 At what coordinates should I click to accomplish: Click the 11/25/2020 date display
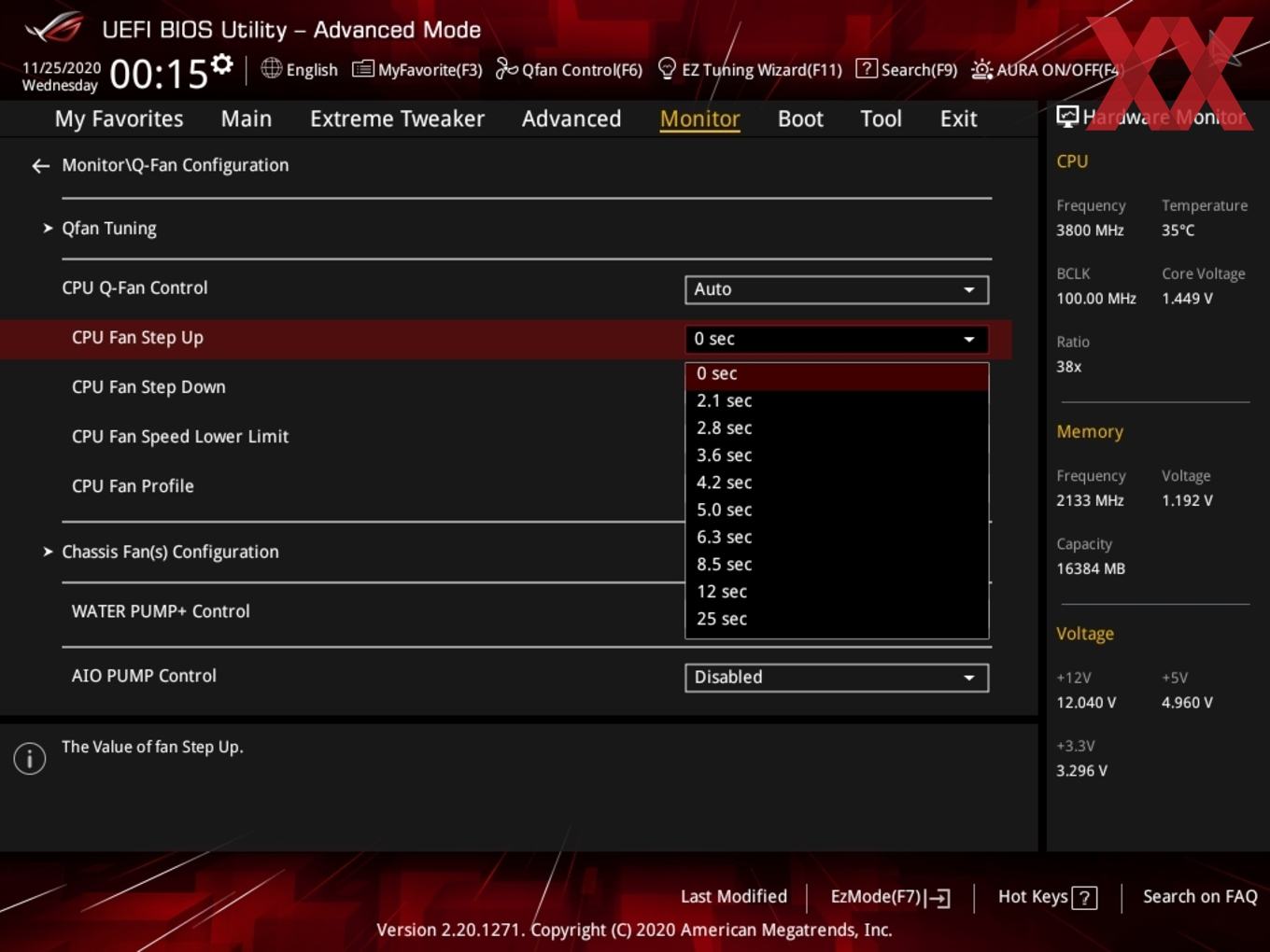tap(61, 68)
